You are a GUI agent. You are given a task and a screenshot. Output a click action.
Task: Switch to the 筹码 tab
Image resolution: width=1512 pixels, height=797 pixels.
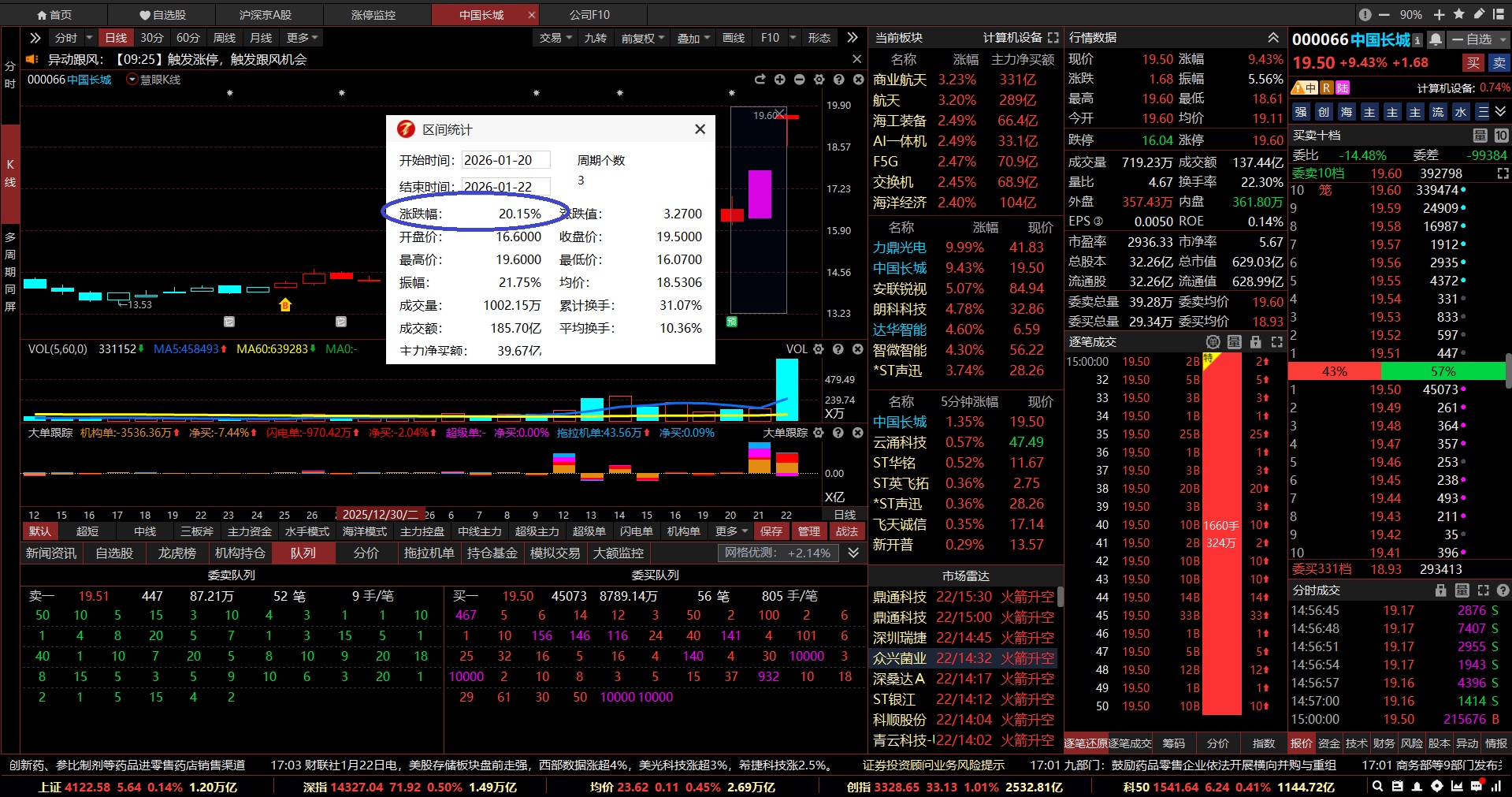tap(1173, 743)
